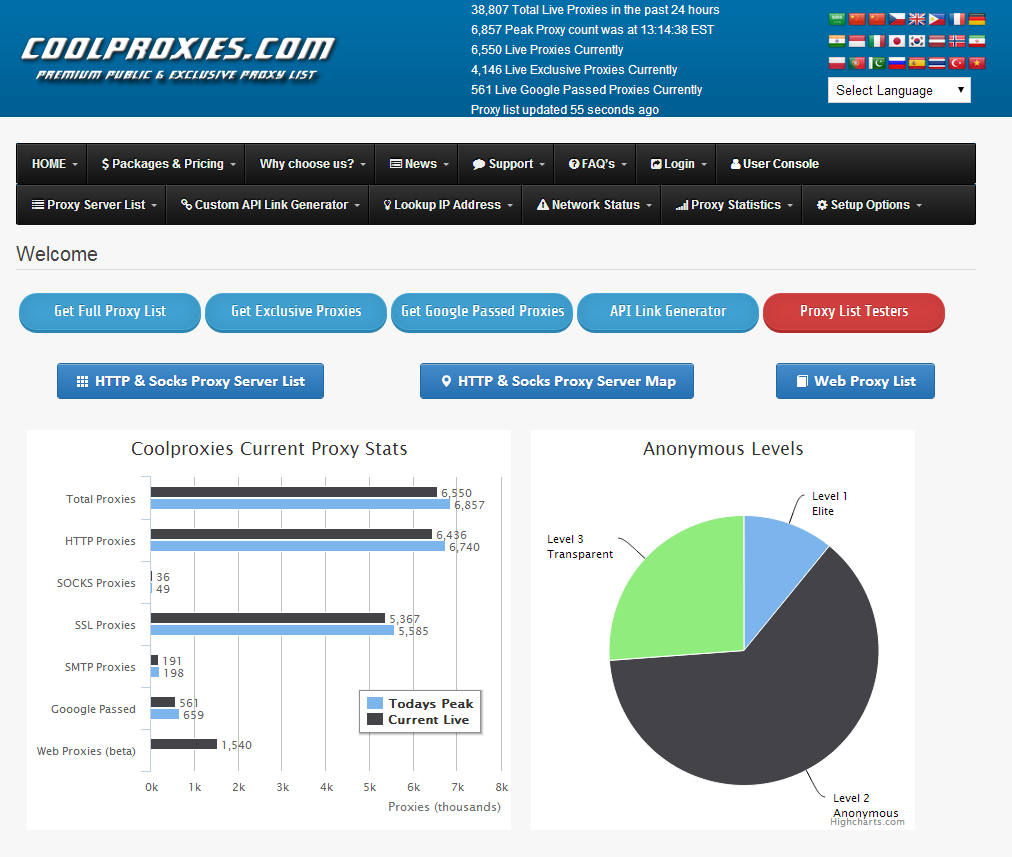Click the Germany flag

(x=977, y=19)
